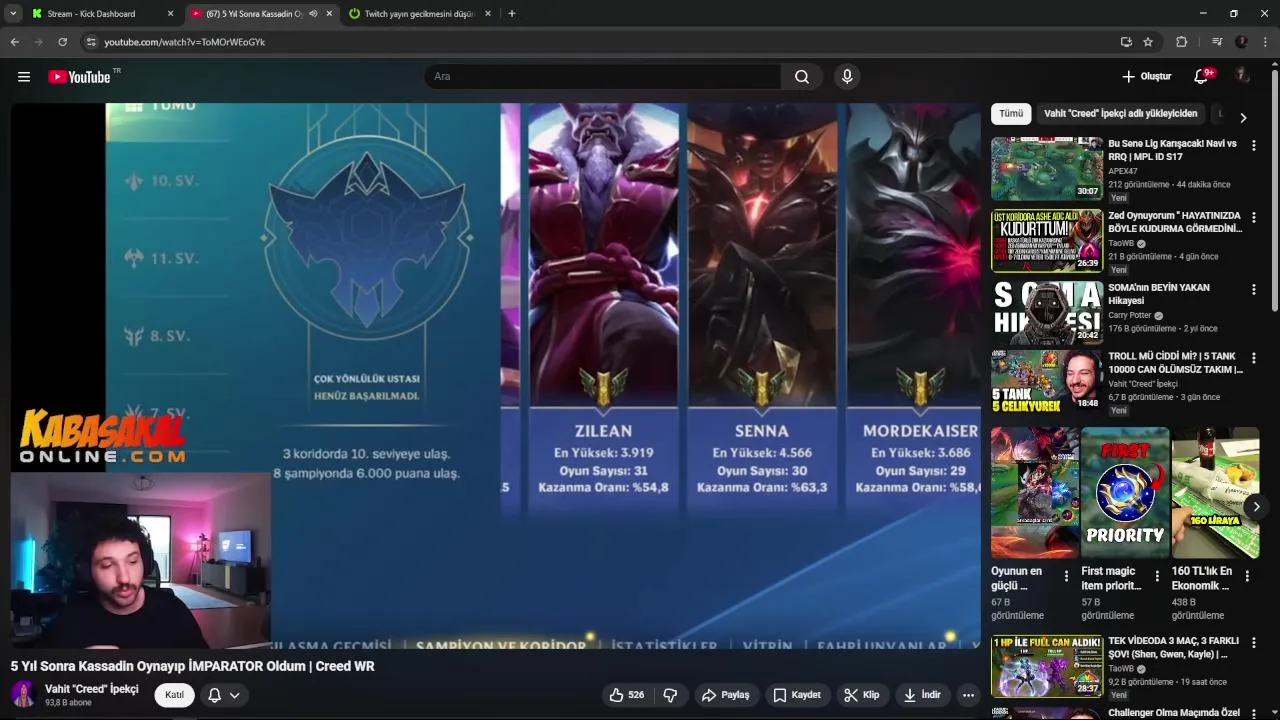Open Challenger Olma Maçımda Özel video title
The height and width of the screenshot is (720, 1280).
(x=1173, y=713)
